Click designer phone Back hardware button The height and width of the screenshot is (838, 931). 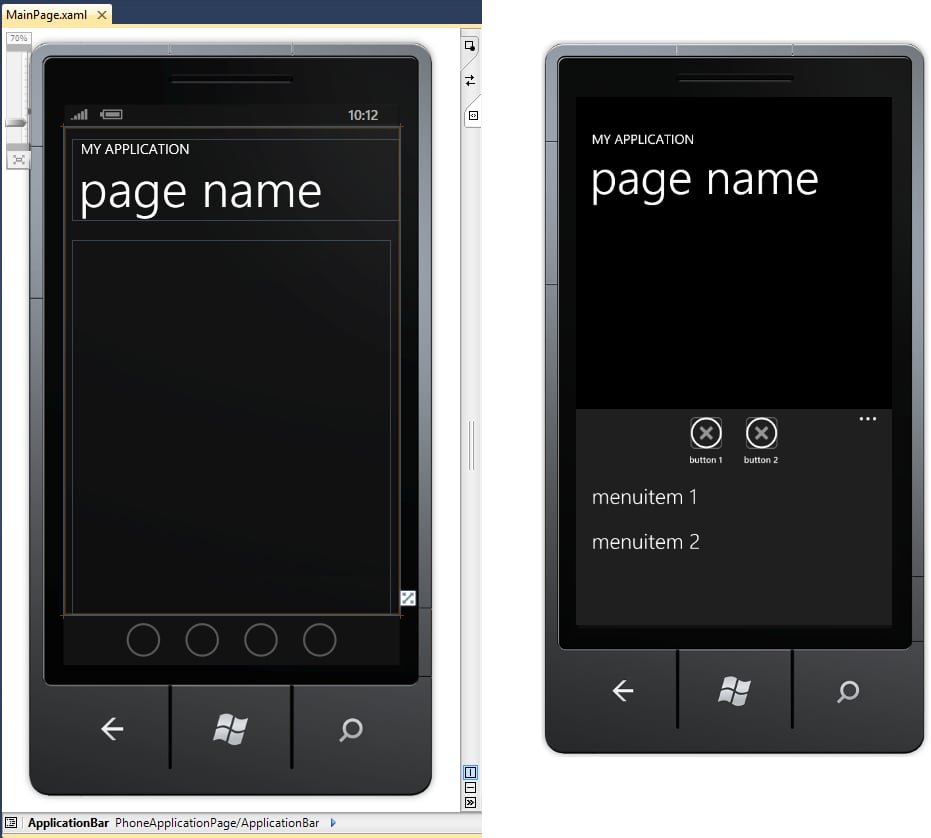click(112, 729)
